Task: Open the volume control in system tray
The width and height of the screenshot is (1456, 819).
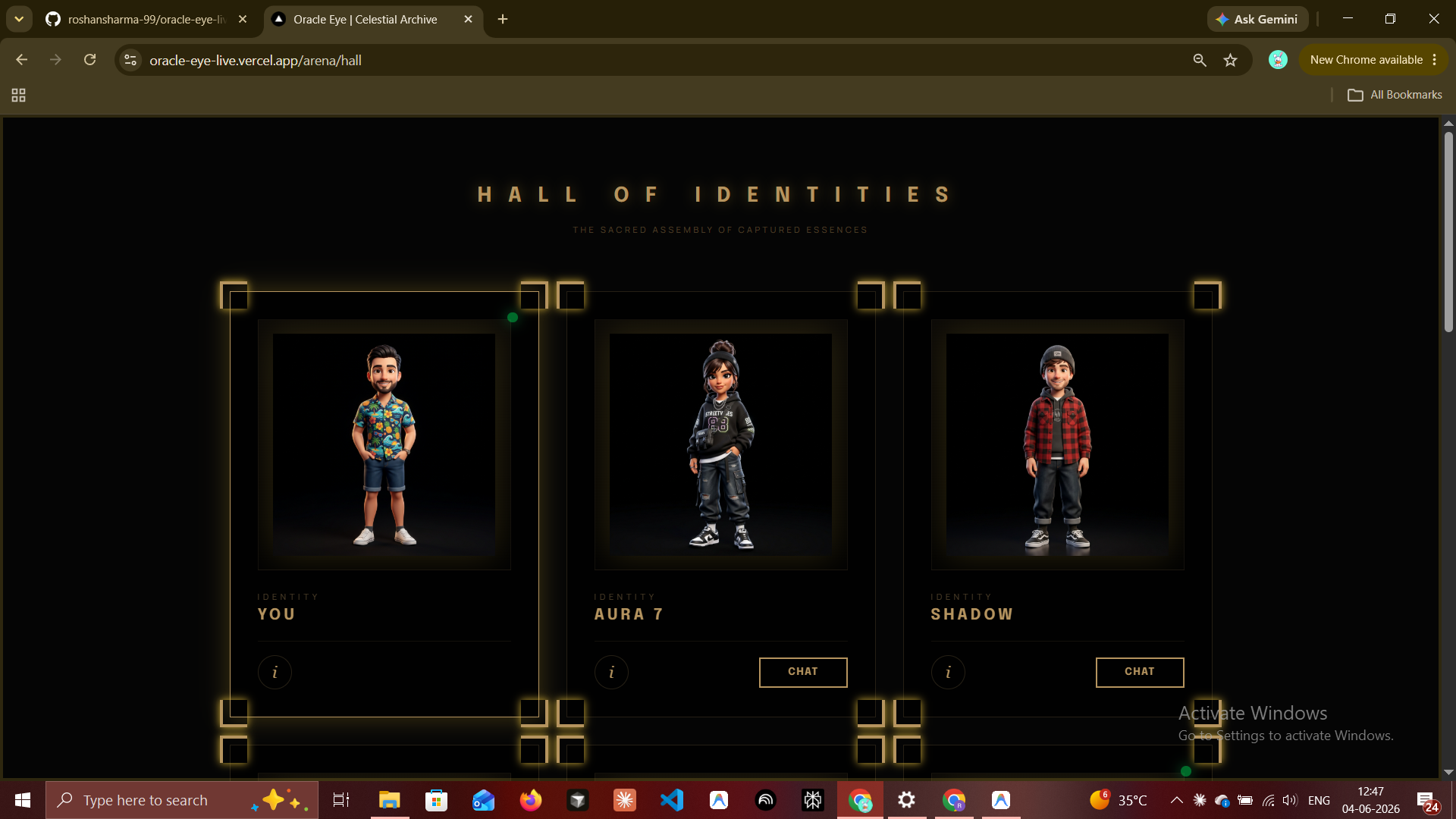Action: point(1290,800)
